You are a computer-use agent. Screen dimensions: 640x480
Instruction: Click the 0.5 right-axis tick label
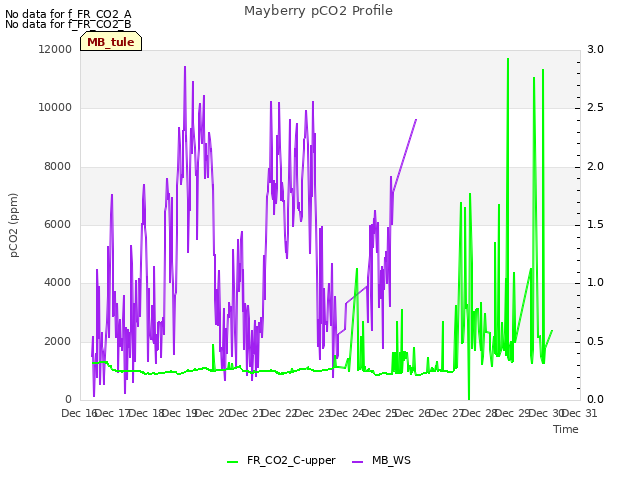595,341
